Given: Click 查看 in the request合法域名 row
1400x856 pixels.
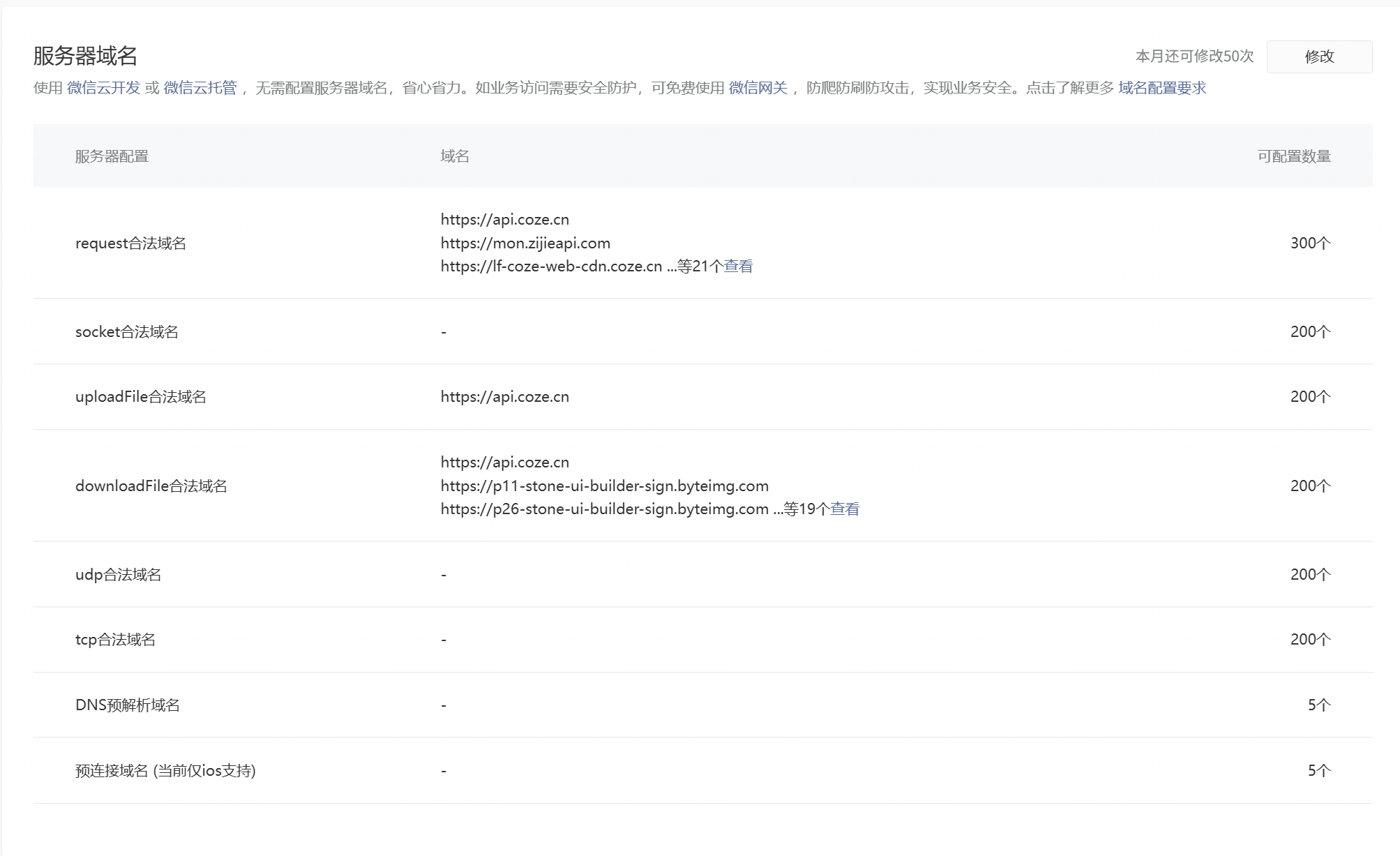Looking at the screenshot, I should pos(738,266).
